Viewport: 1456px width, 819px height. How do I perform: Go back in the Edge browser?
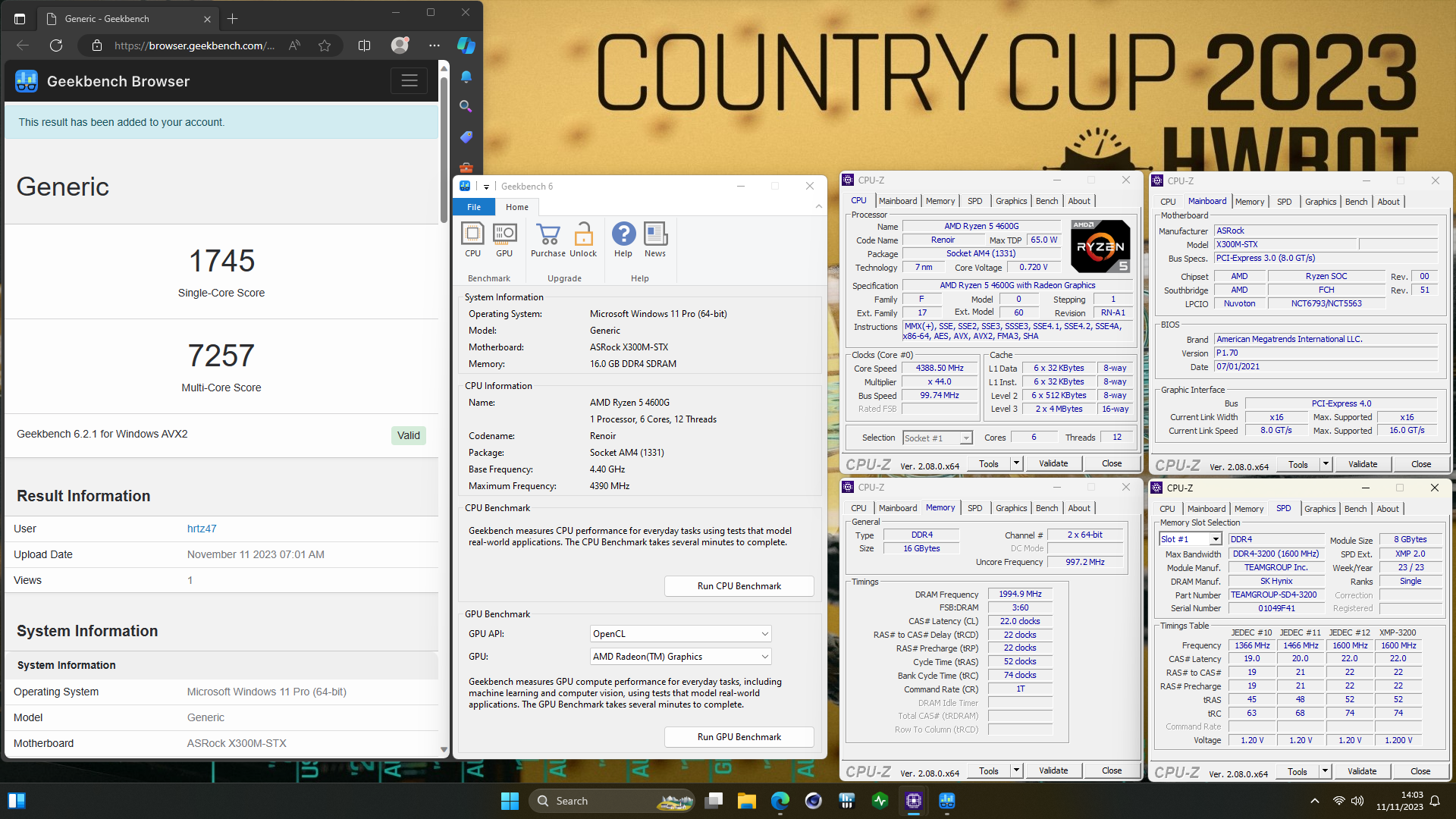[23, 45]
